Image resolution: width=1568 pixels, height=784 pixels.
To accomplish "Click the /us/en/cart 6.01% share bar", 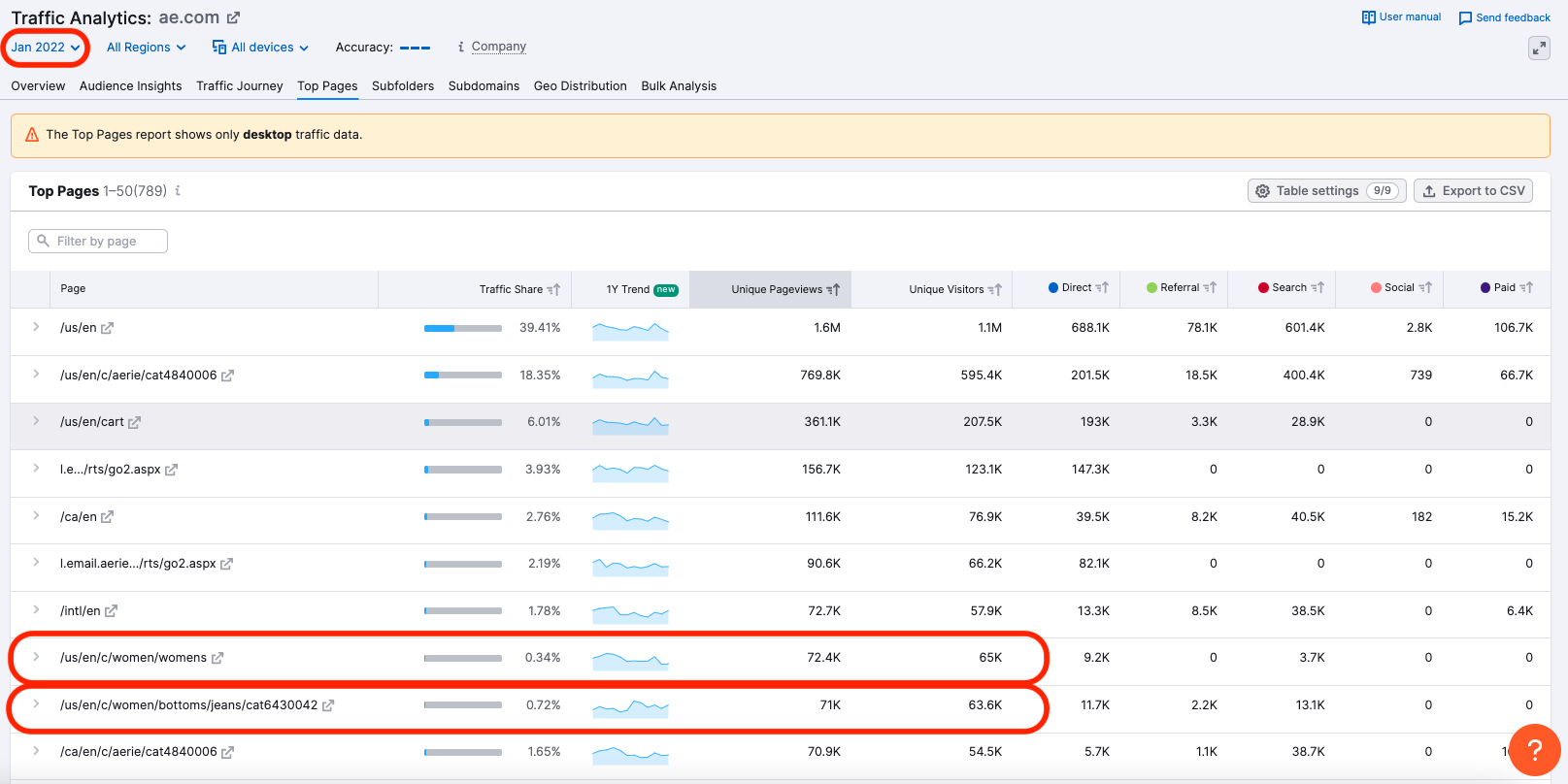I will point(463,422).
